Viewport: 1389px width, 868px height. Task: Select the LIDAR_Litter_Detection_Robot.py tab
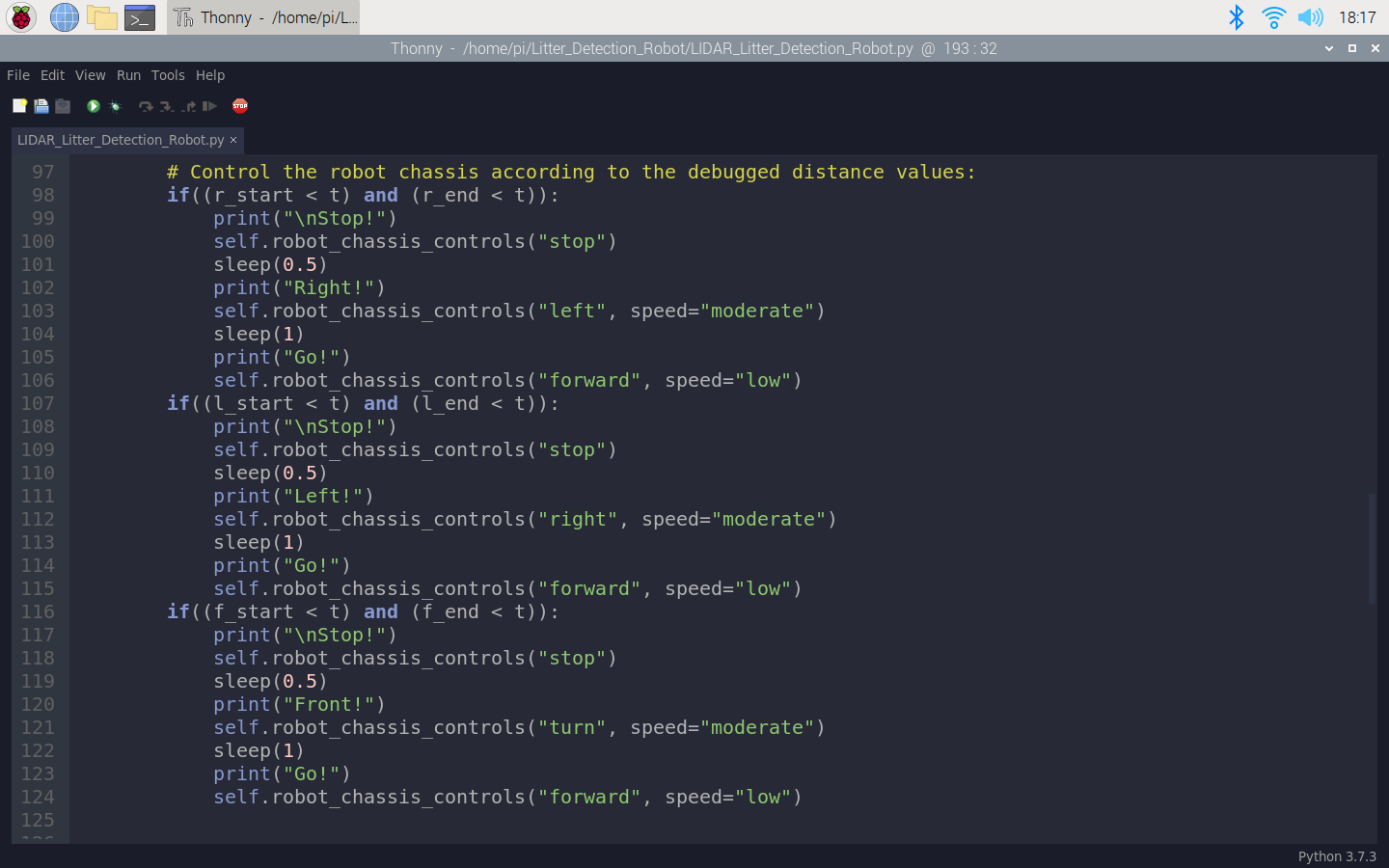(120, 140)
